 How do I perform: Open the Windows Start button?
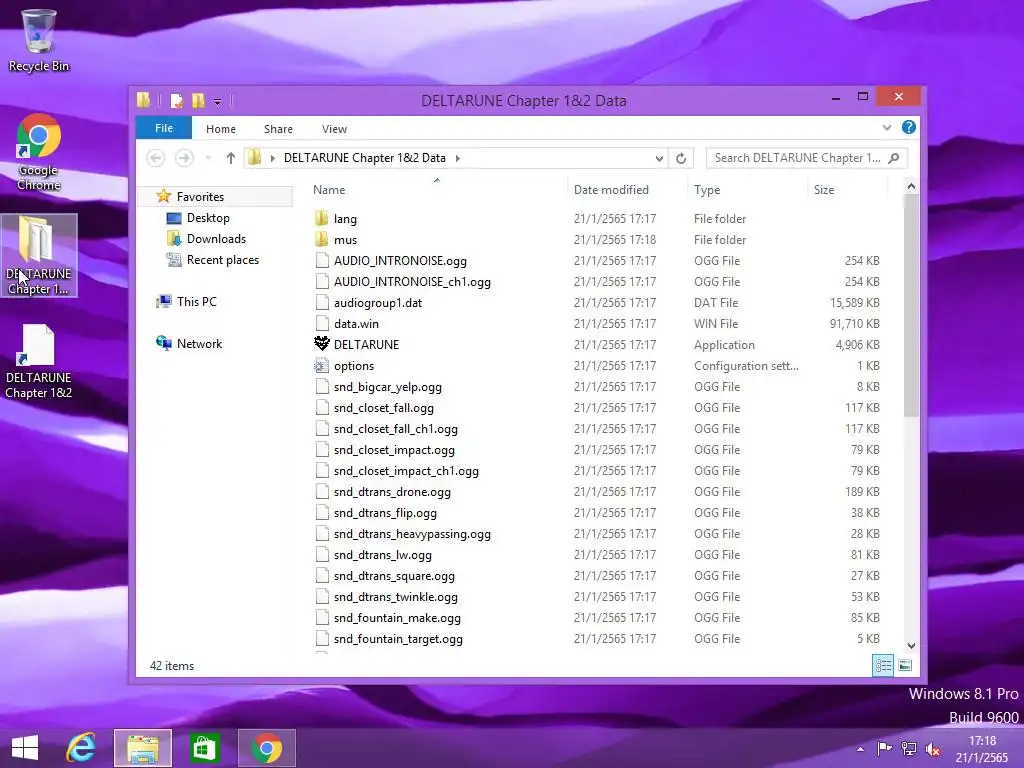tap(25, 748)
